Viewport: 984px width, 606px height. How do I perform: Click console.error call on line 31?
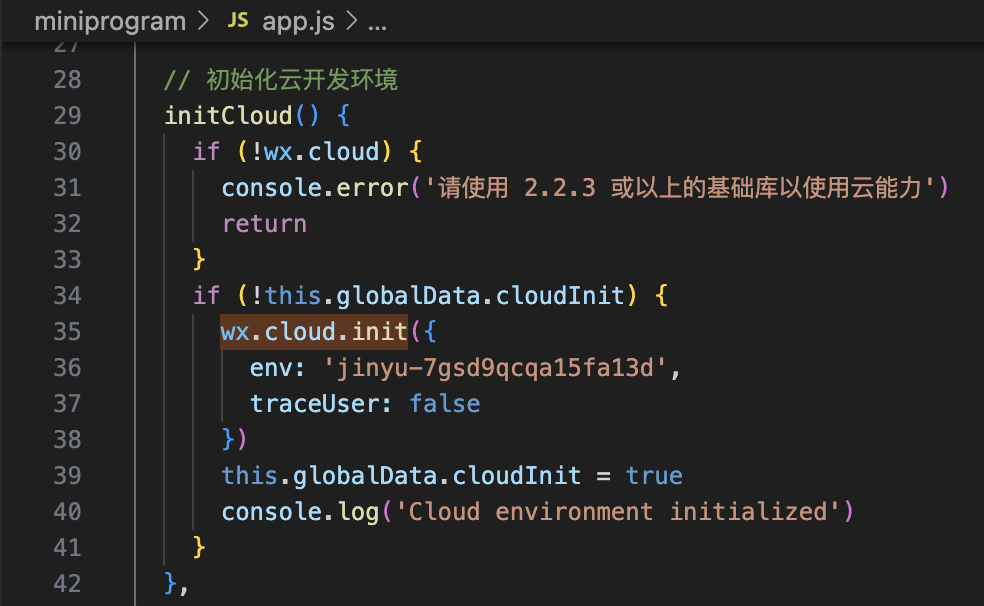pyautogui.click(x=315, y=188)
